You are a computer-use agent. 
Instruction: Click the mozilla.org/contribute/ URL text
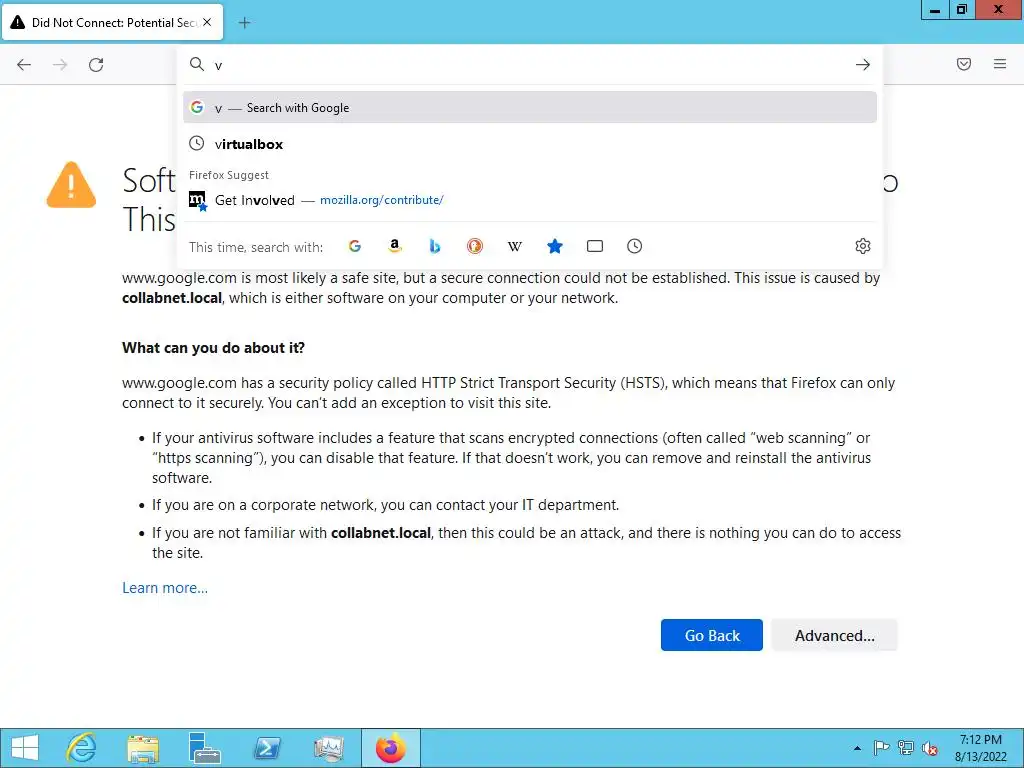[381, 200]
